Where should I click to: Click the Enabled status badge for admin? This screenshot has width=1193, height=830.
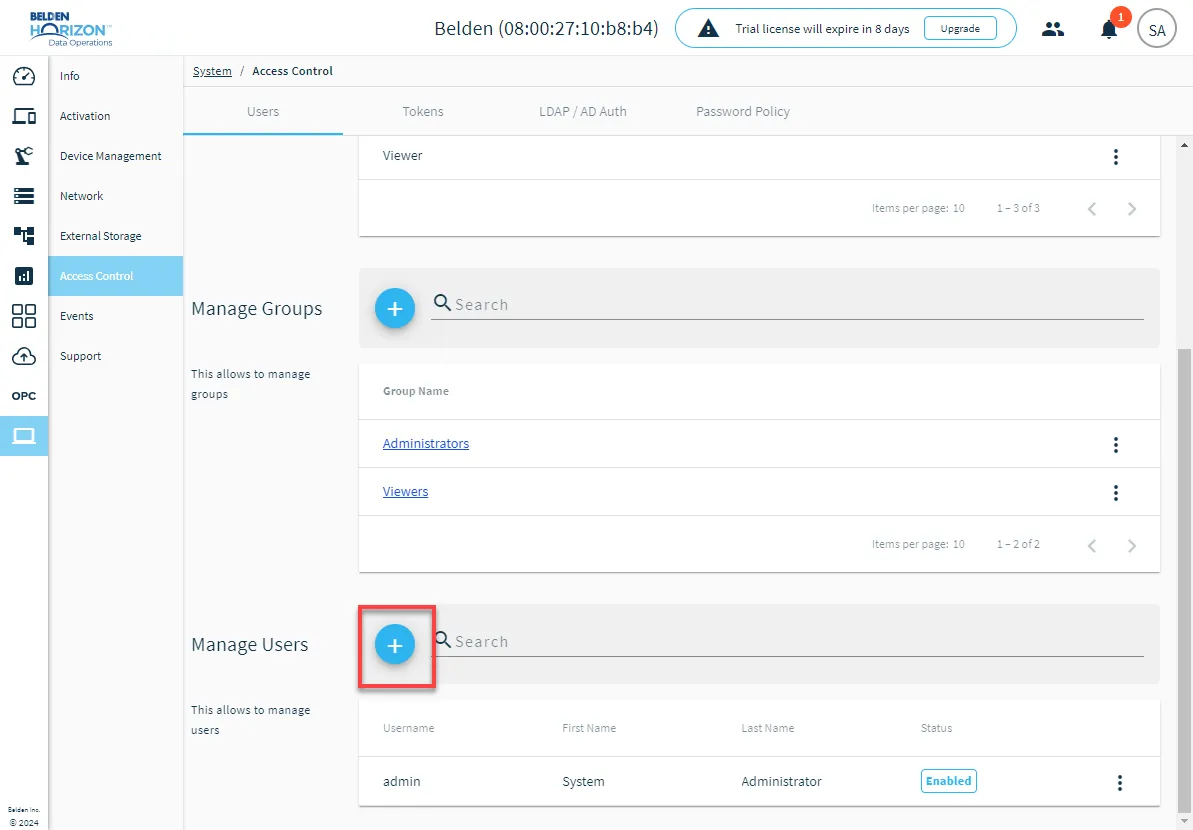click(949, 781)
